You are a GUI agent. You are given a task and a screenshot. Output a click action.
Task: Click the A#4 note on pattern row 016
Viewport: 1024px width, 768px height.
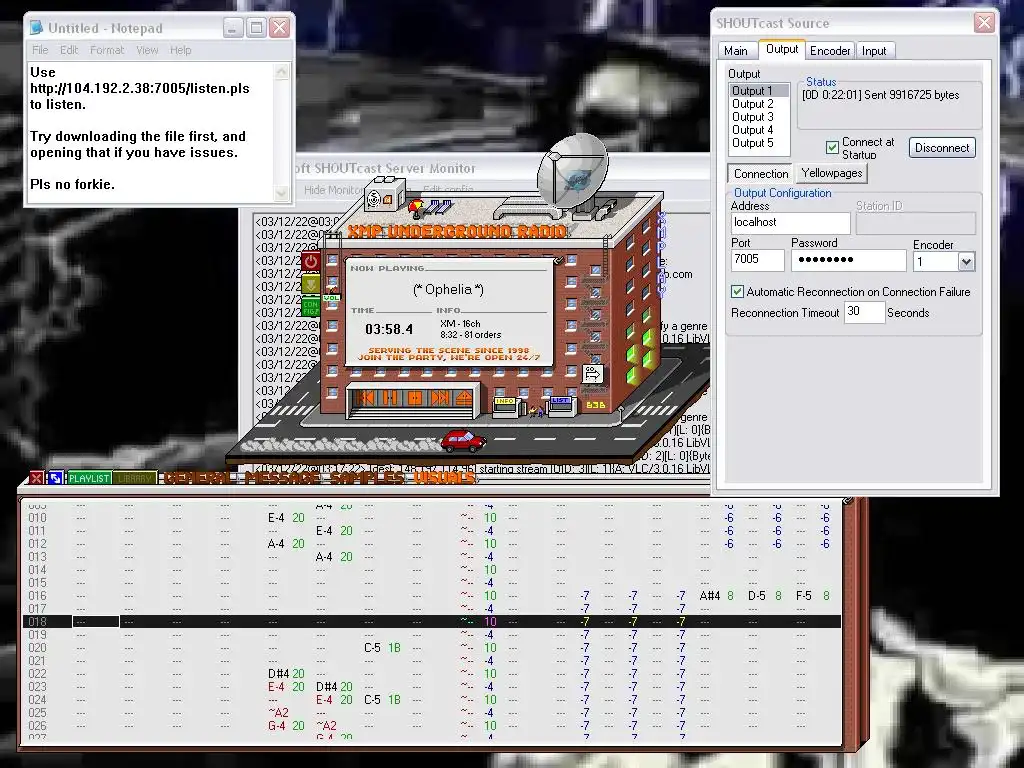click(709, 596)
